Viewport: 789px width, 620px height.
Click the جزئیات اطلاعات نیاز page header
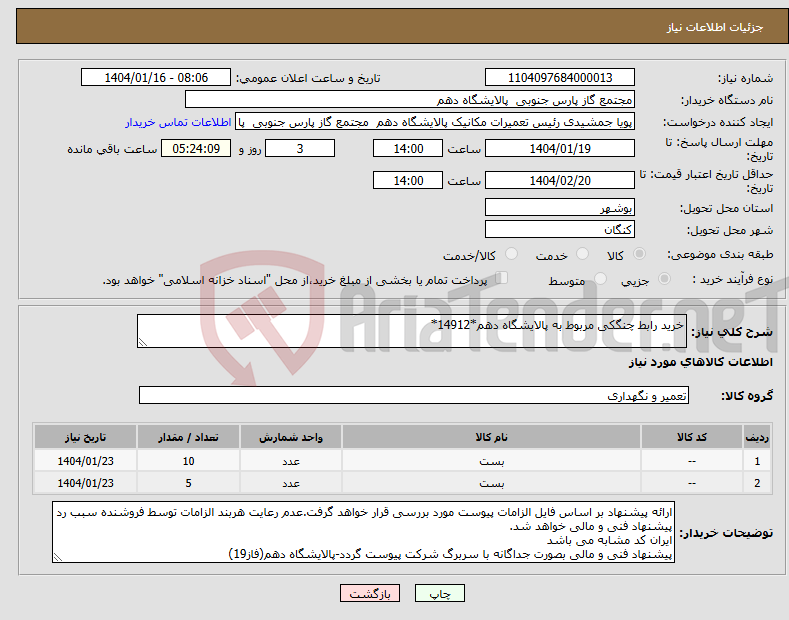pos(715,27)
